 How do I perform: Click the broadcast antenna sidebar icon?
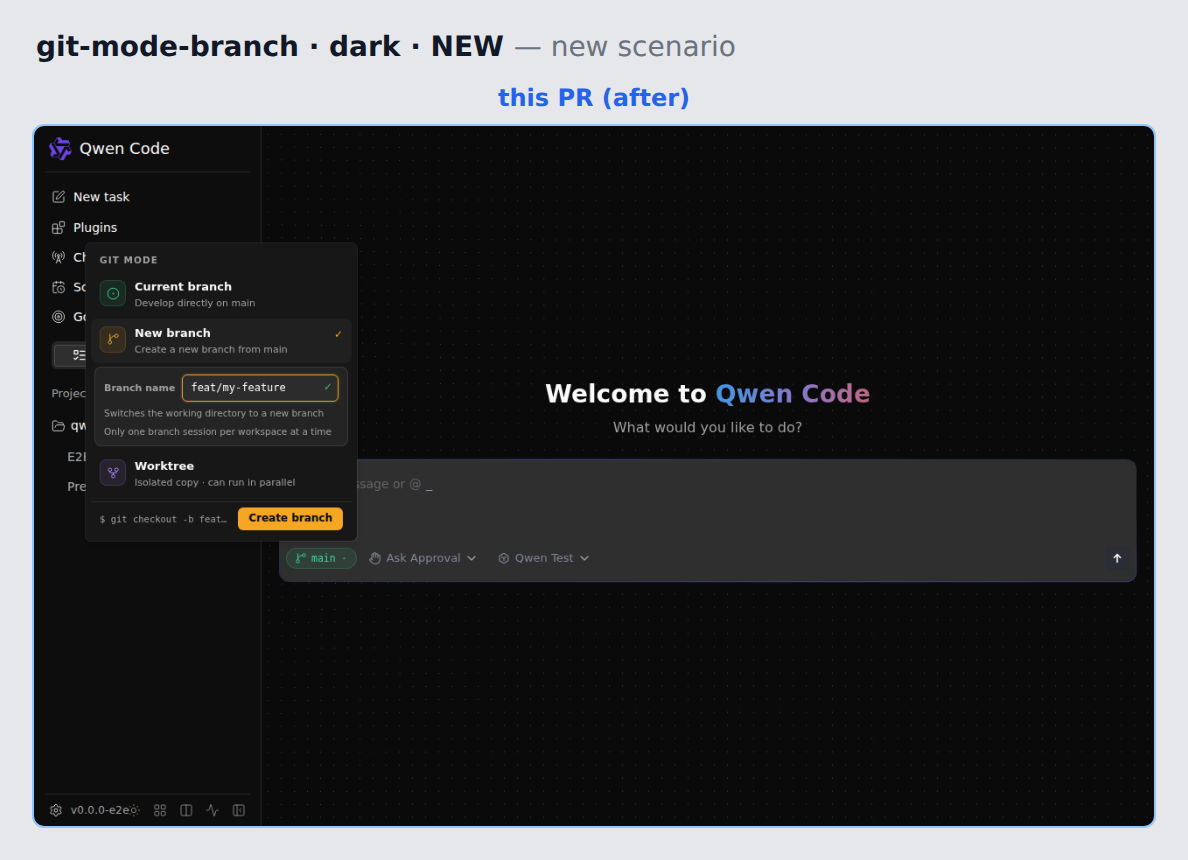tap(58, 257)
